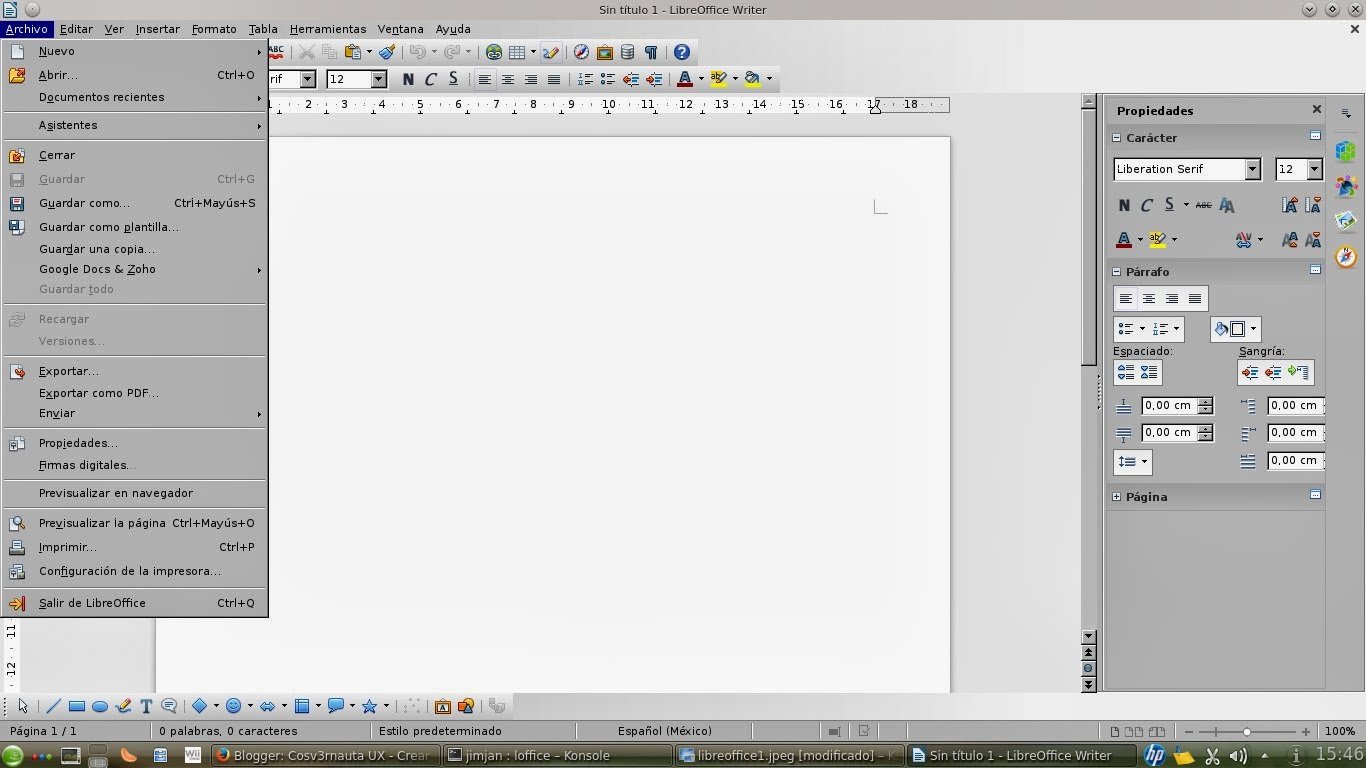Open the sidebar font size dropdown
The image size is (1366, 768).
(1314, 169)
